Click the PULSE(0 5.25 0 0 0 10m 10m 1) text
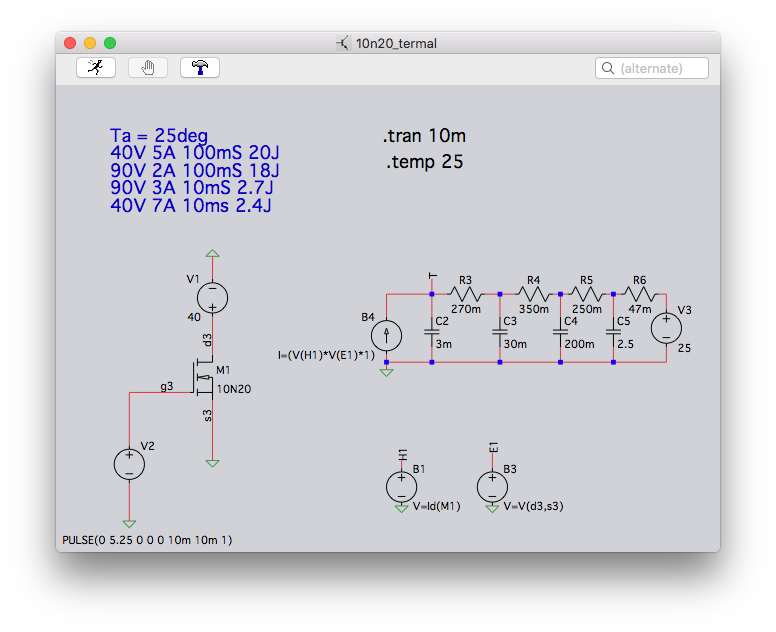 point(147,540)
